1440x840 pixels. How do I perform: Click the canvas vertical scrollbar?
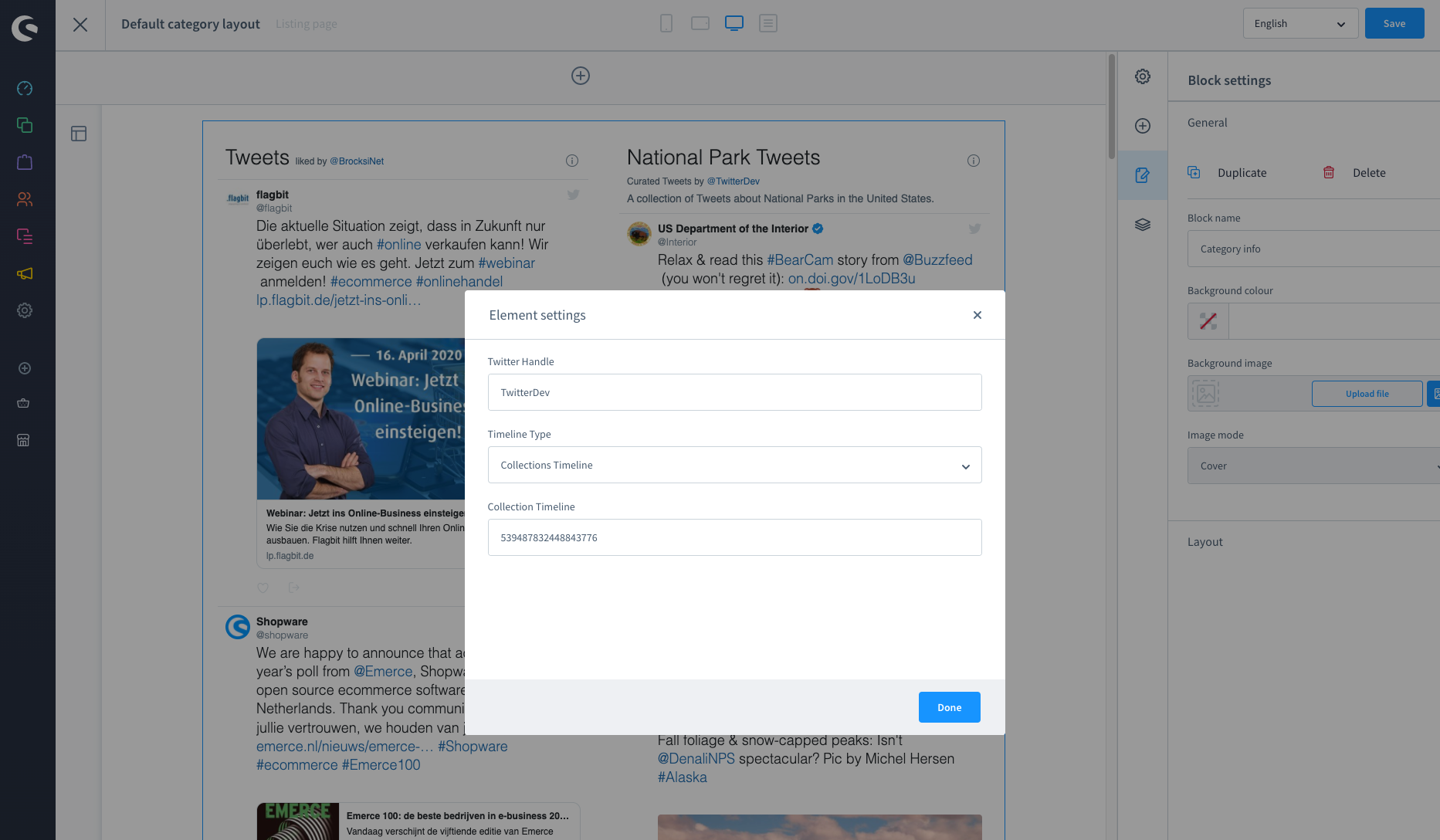click(x=1112, y=106)
